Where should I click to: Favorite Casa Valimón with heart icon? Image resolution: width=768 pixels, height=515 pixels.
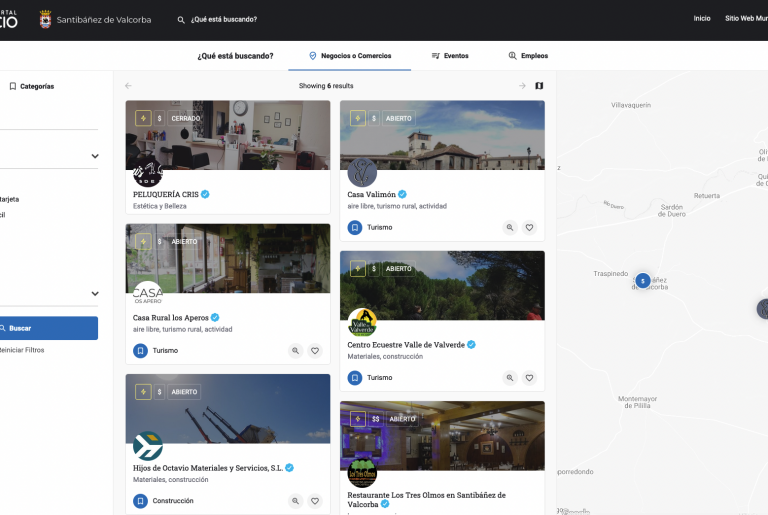(529, 227)
